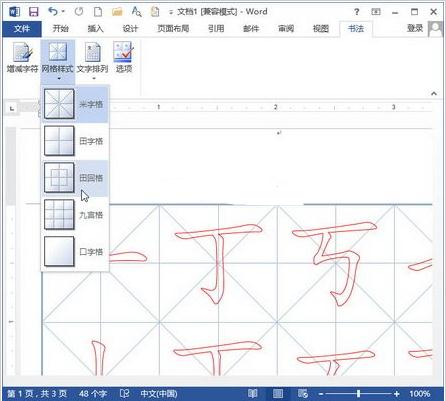This screenshot has width=446, height=401.
Task: Undo the last action
Action: (x=53, y=12)
